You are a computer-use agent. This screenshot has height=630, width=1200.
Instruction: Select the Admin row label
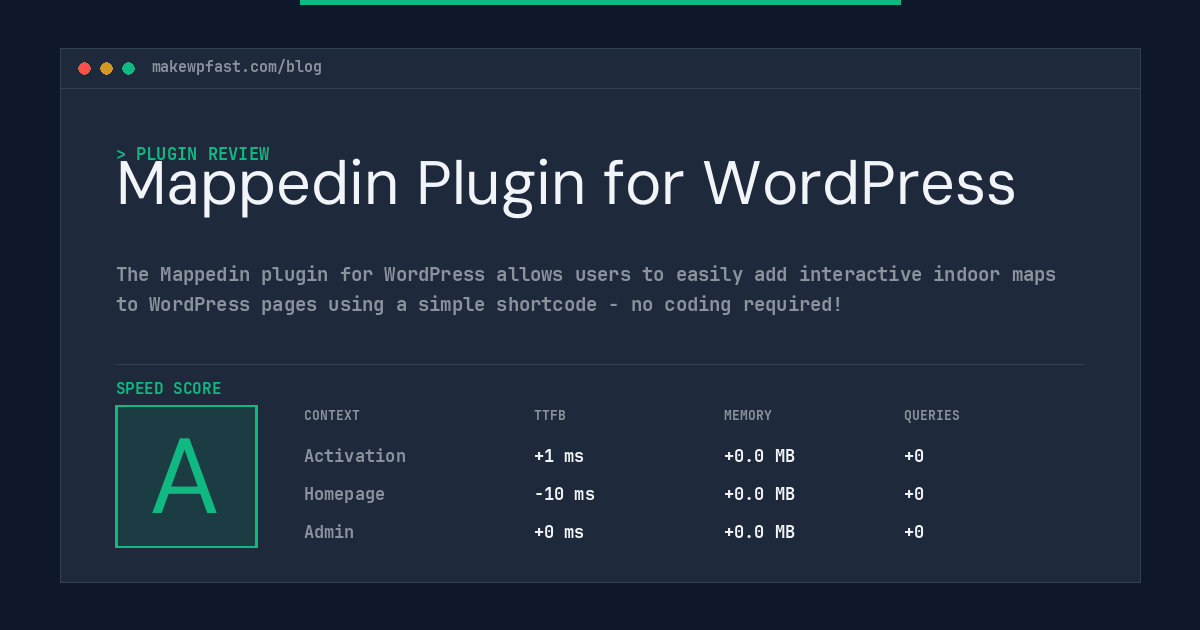(x=329, y=532)
